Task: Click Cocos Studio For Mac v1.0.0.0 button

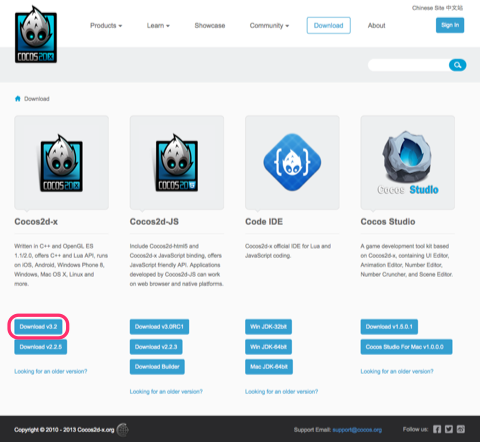Action: tap(406, 347)
